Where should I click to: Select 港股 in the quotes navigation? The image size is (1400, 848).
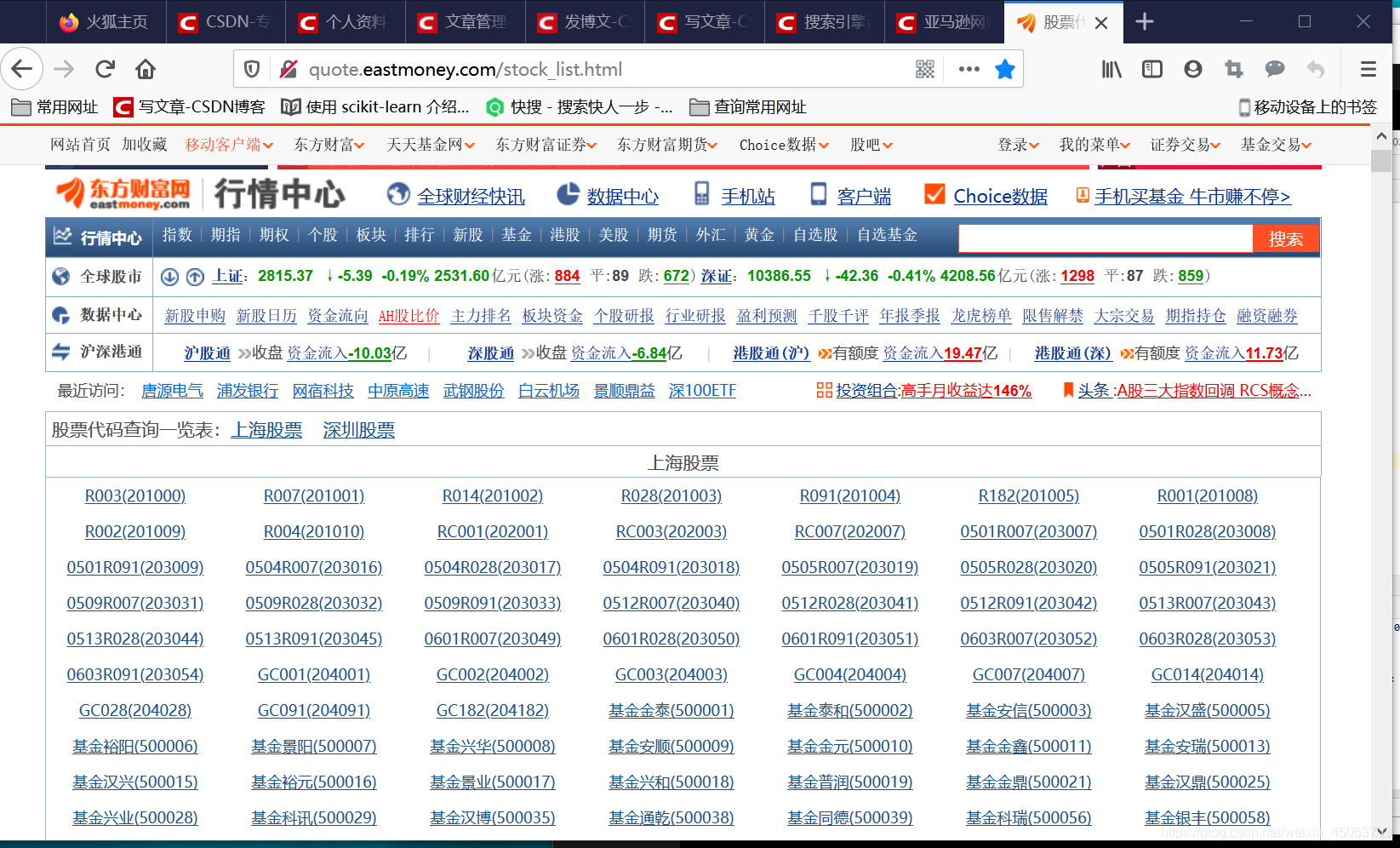click(x=565, y=235)
